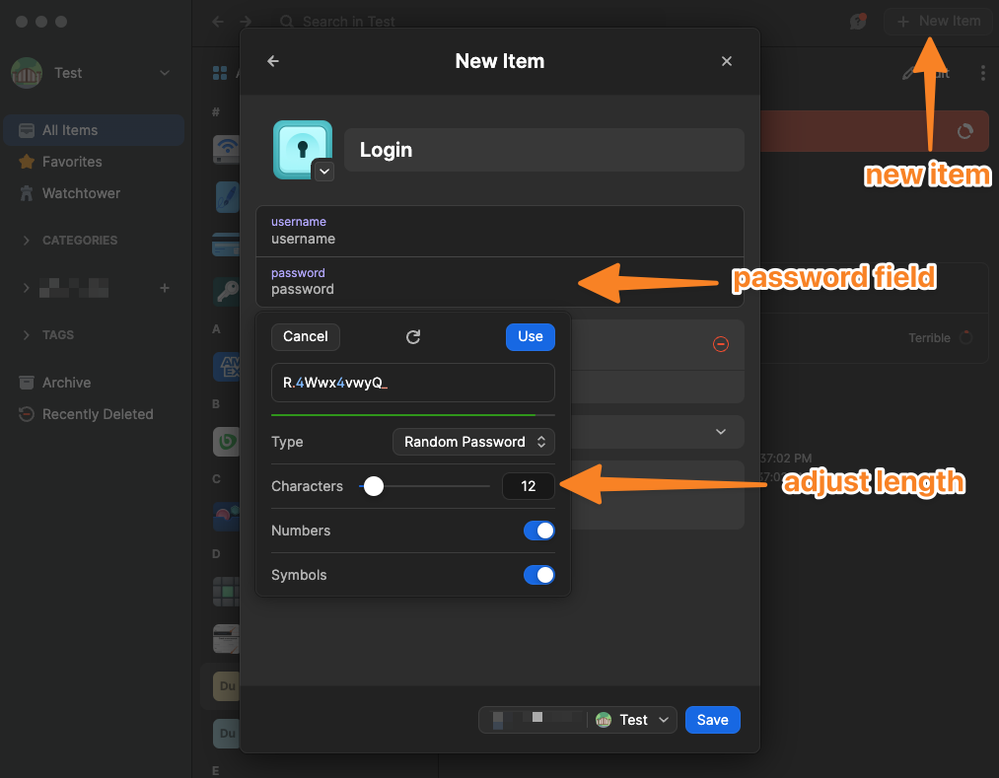Click the notification icon in the top bar
Image resolution: width=999 pixels, height=778 pixels.
coord(857,21)
